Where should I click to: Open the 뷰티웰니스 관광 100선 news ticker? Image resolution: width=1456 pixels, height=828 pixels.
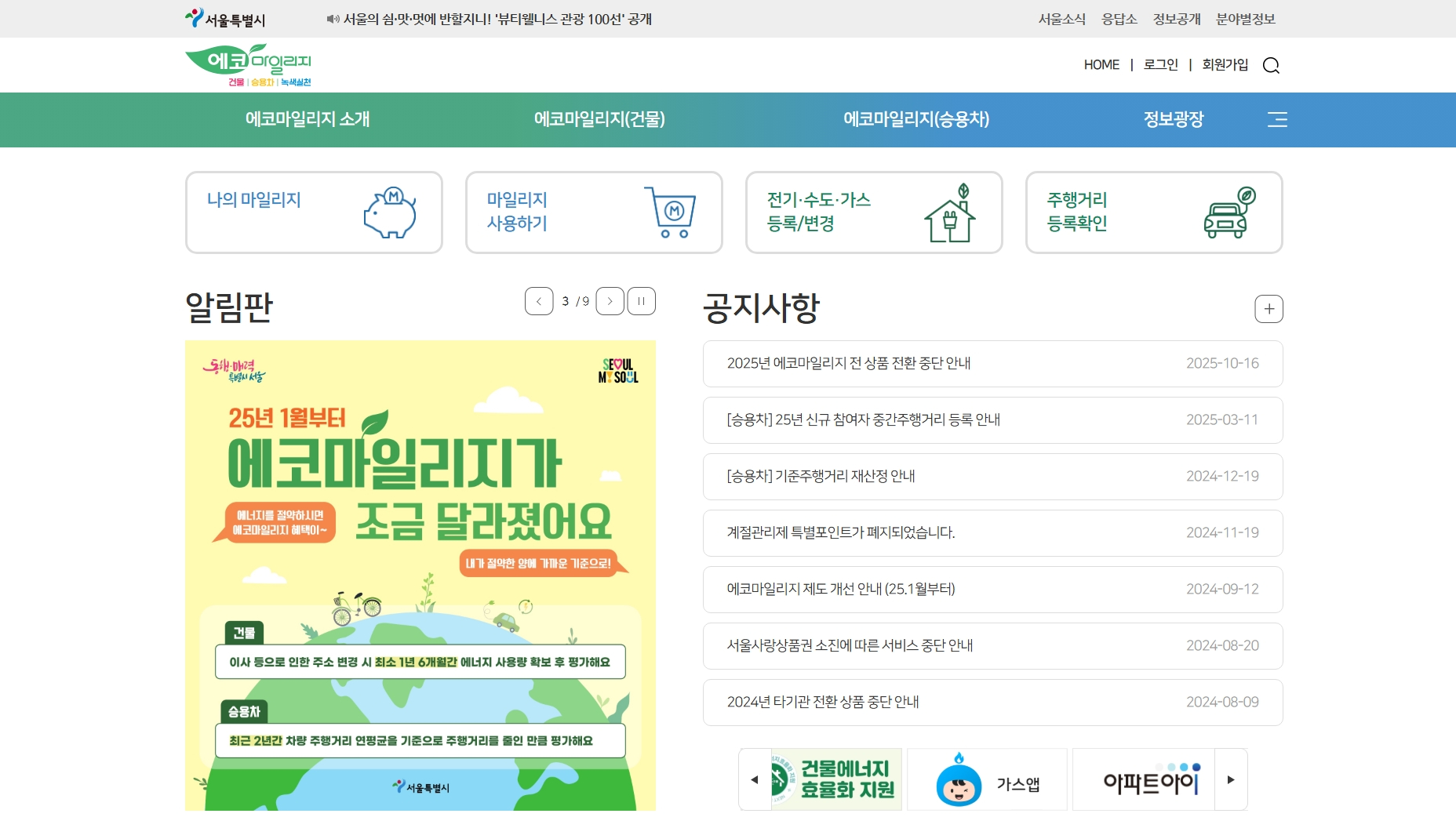[x=497, y=19]
